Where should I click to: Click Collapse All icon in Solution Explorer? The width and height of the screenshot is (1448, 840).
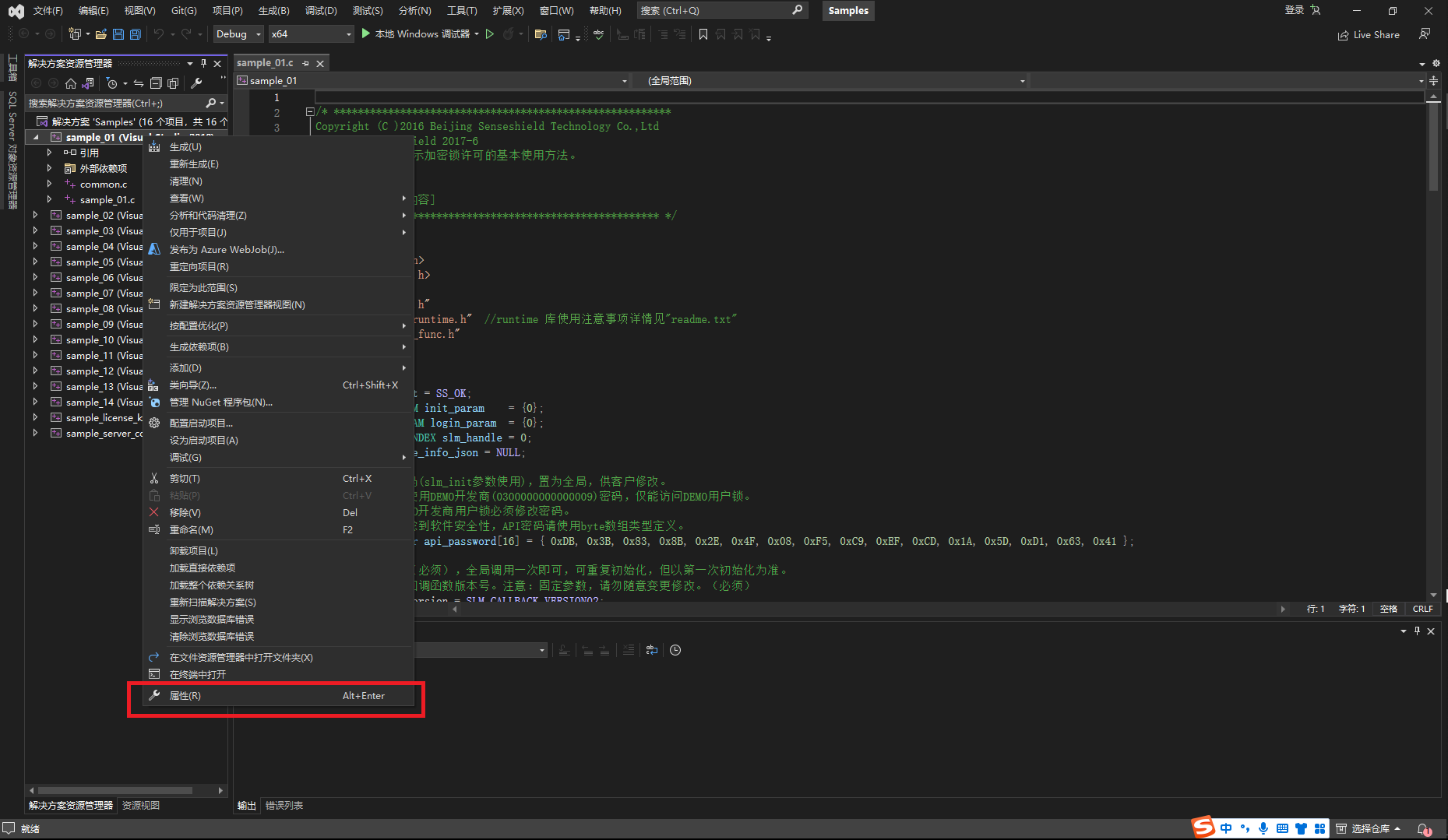tap(156, 83)
